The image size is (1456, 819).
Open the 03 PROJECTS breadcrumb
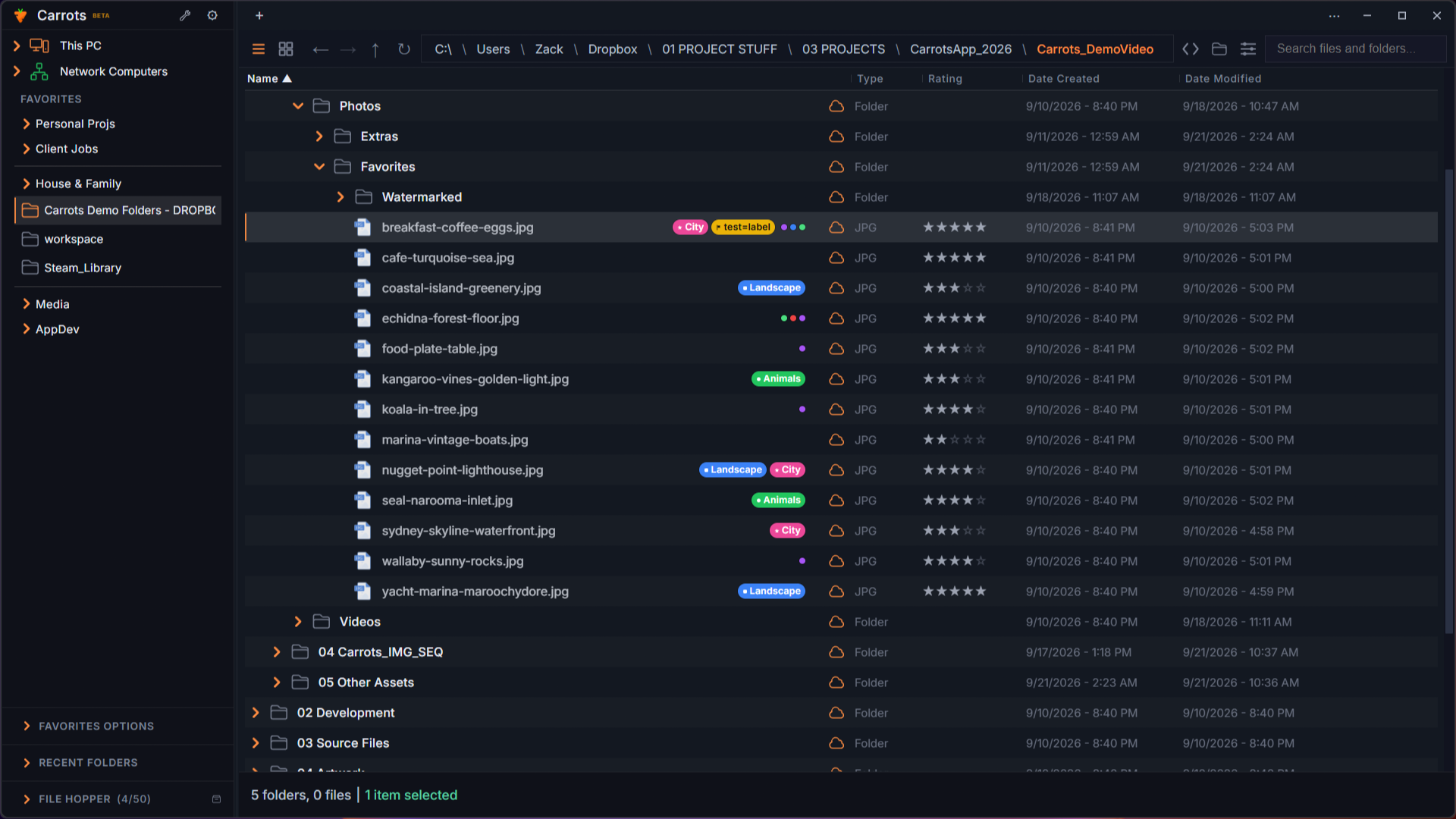tap(843, 49)
